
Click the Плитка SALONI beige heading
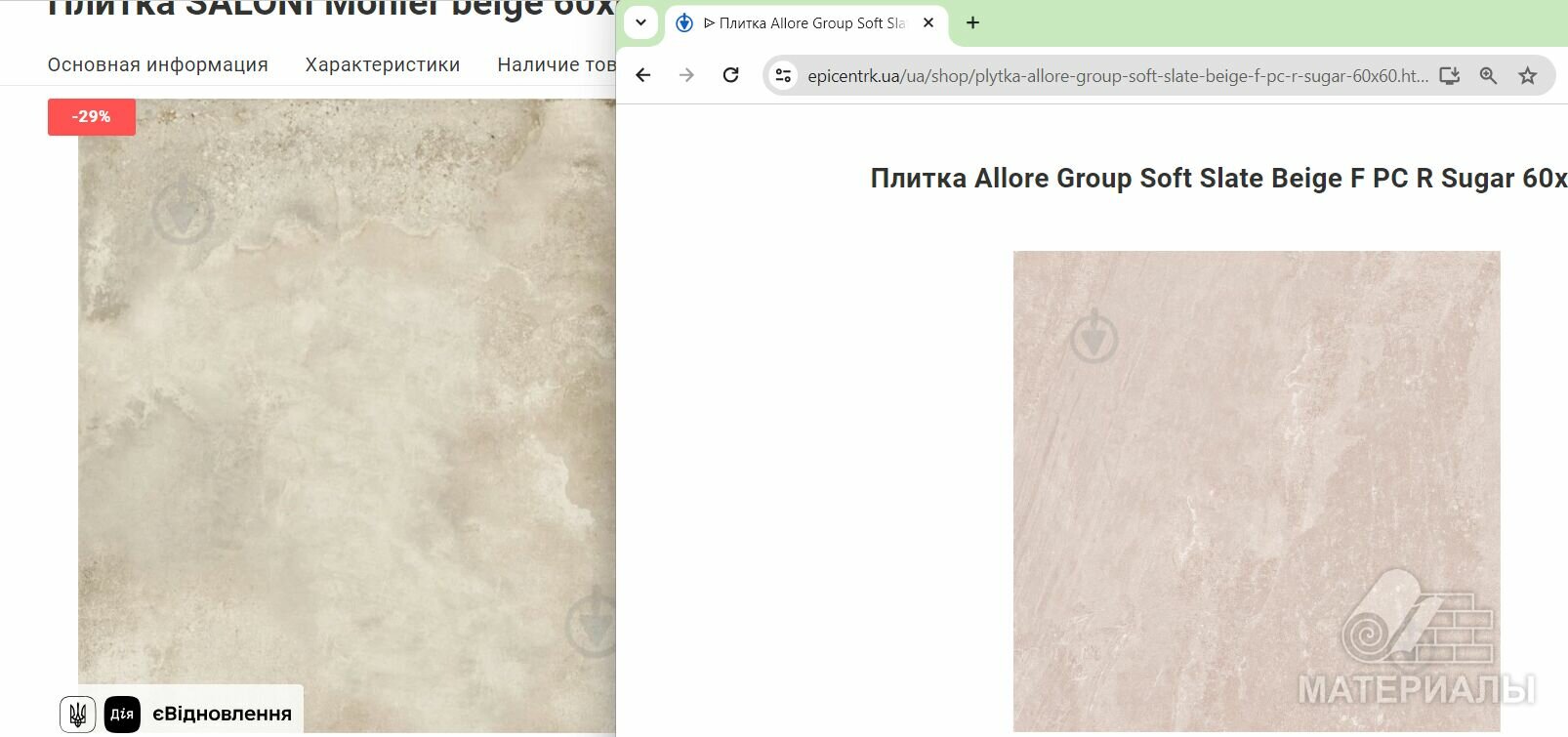(x=332, y=10)
